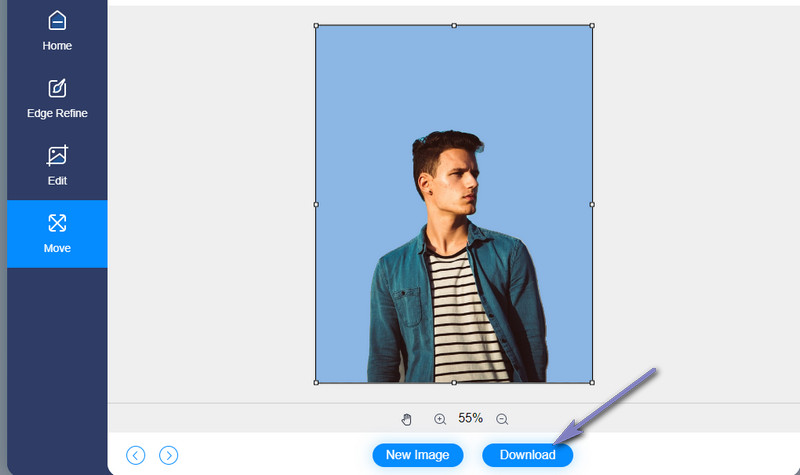
Task: Select the Move tool in sidebar
Action: [x=57, y=233]
